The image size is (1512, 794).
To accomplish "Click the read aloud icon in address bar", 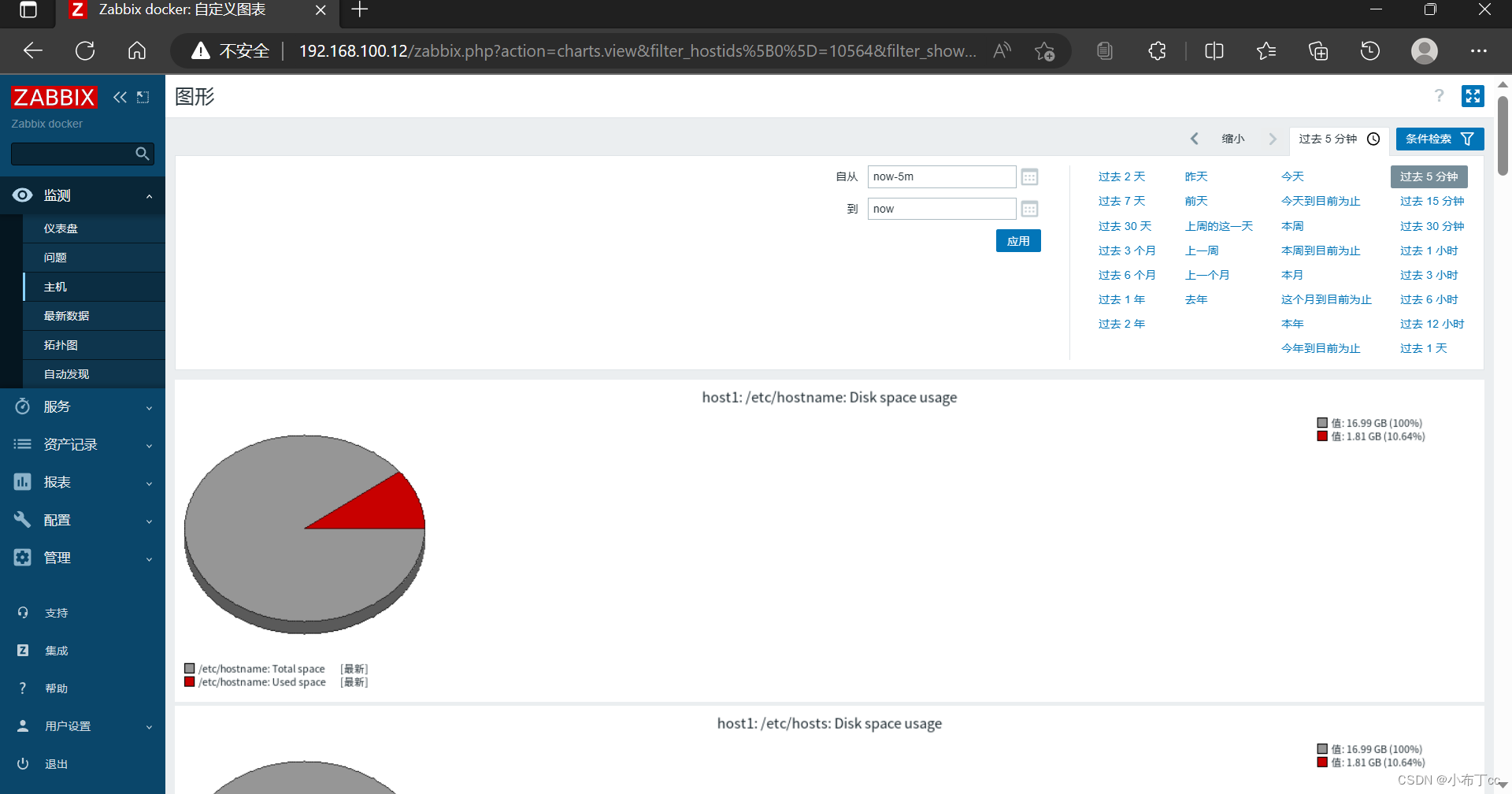I will (1002, 51).
